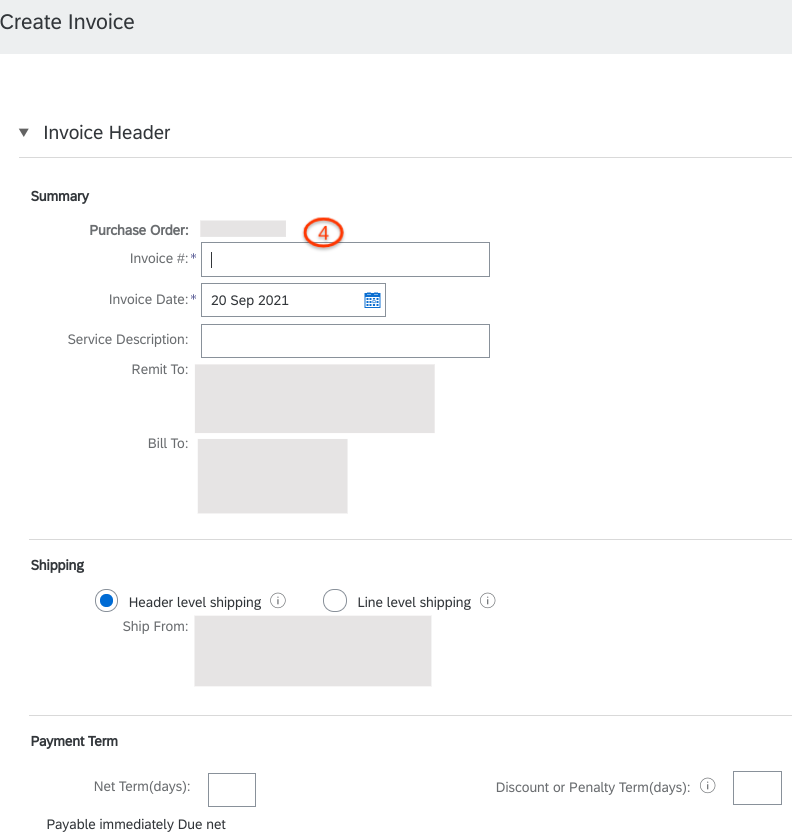Click the Bill To label
Screen dimensions: 792x834
click(x=168, y=443)
